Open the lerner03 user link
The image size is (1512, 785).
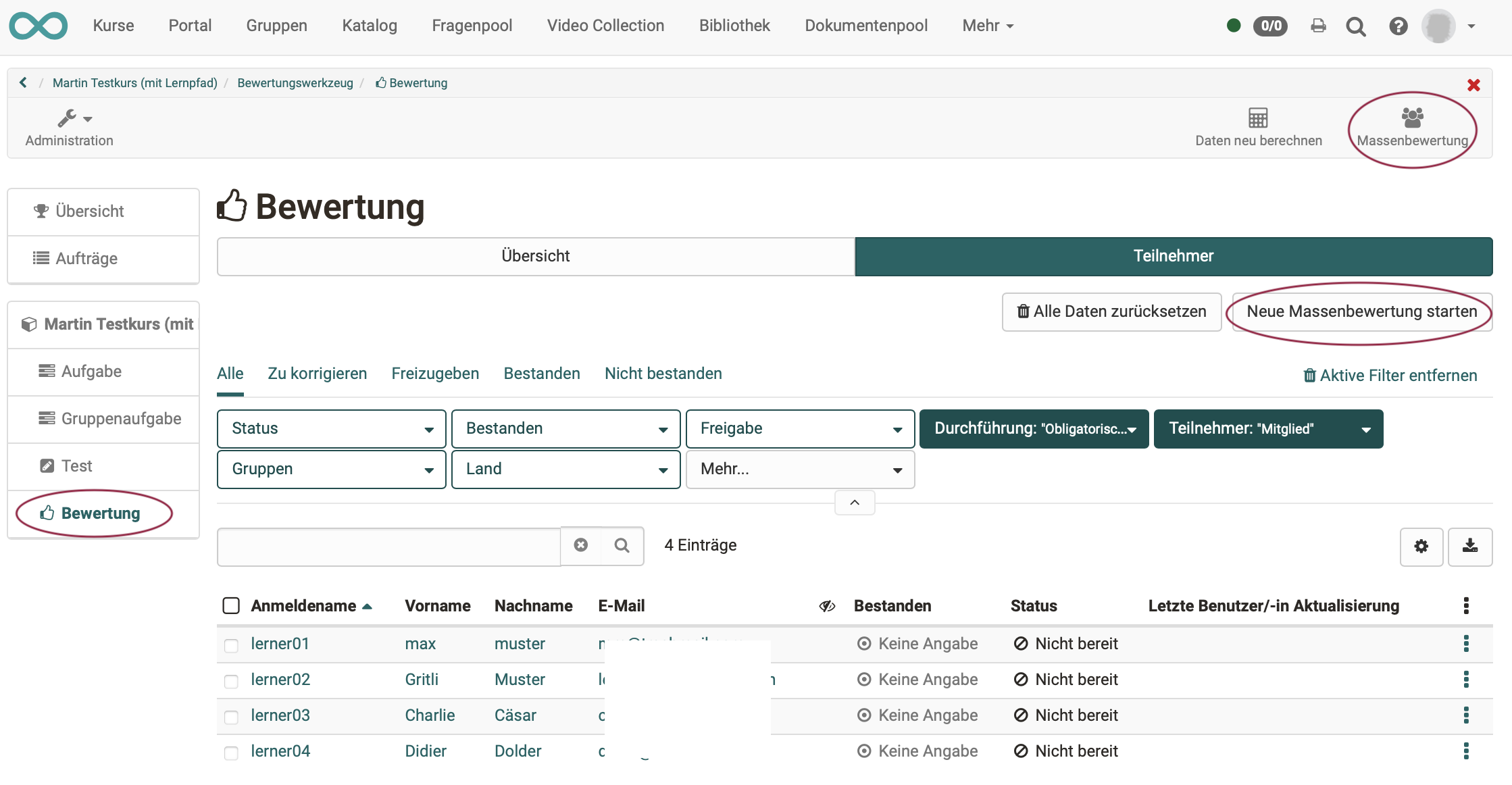280,715
